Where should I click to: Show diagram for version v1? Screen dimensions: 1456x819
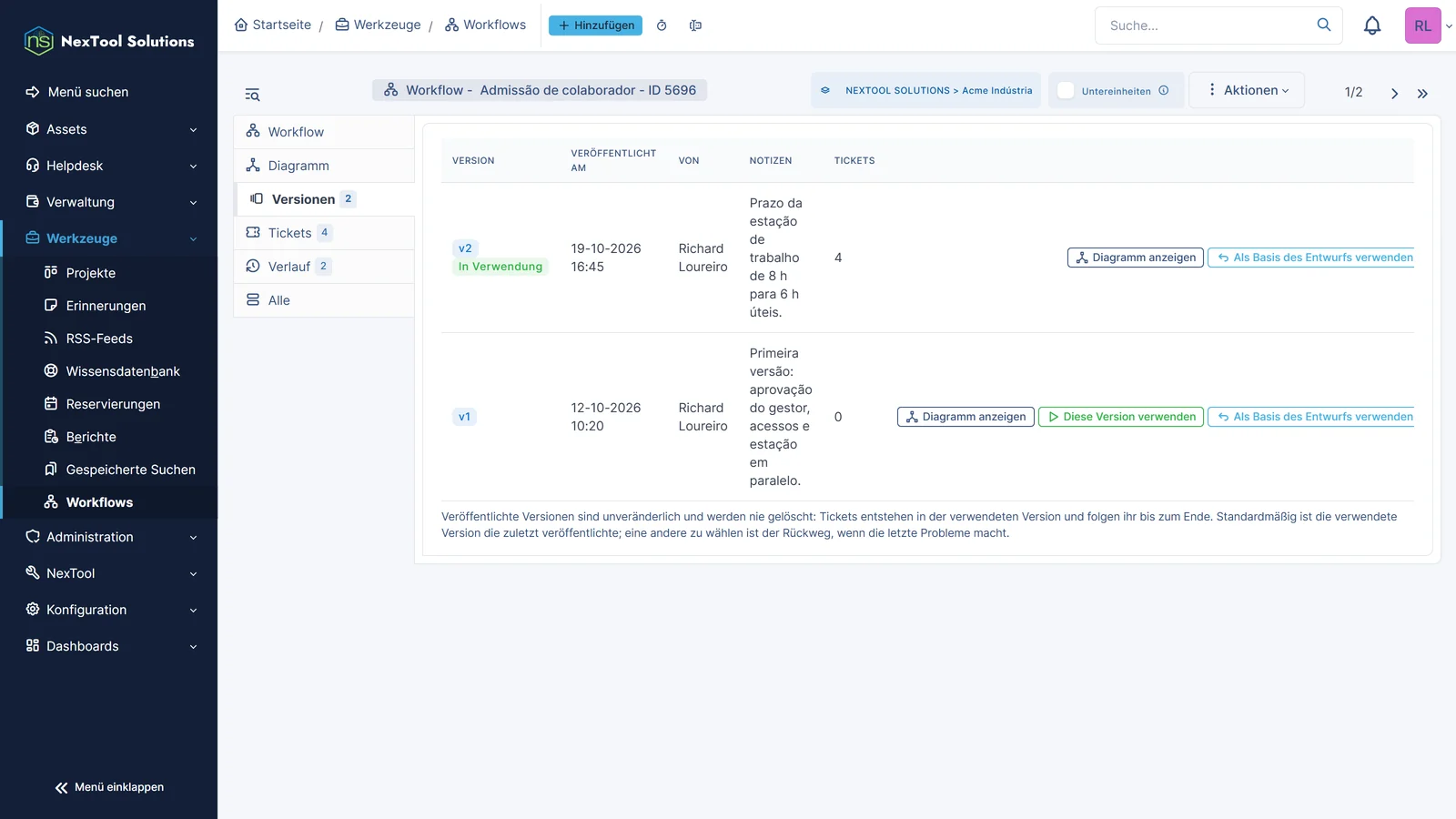point(966,417)
